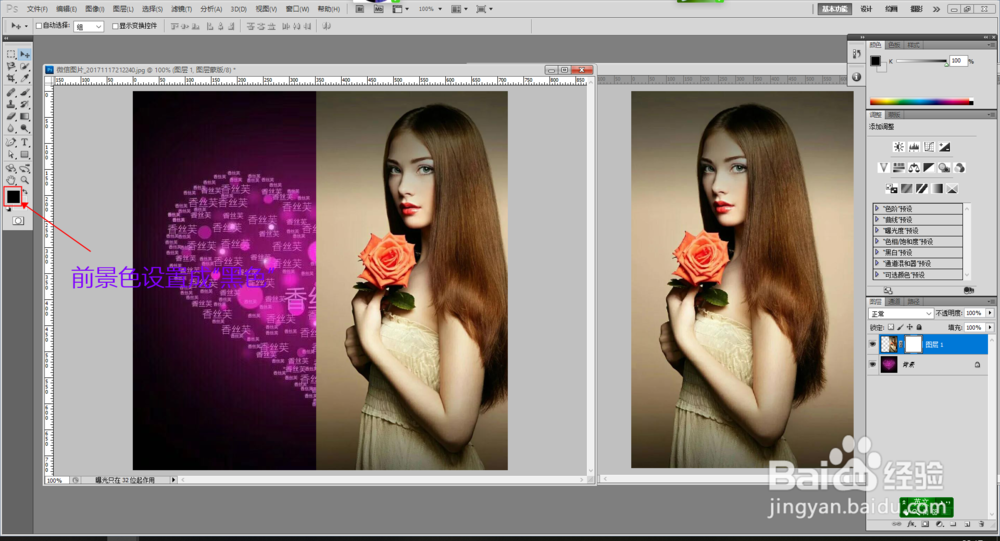
Task: Toggle lock position icon
Action: (909, 327)
